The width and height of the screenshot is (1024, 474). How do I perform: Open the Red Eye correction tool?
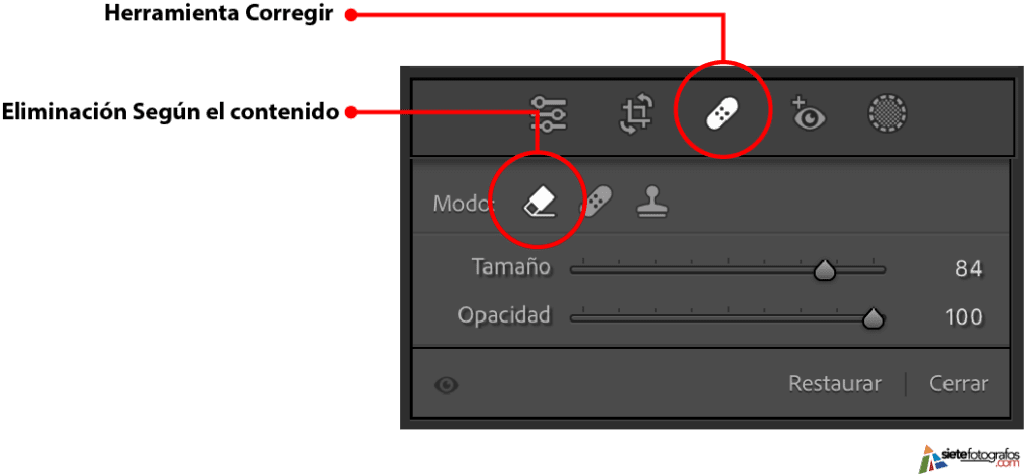(x=808, y=114)
